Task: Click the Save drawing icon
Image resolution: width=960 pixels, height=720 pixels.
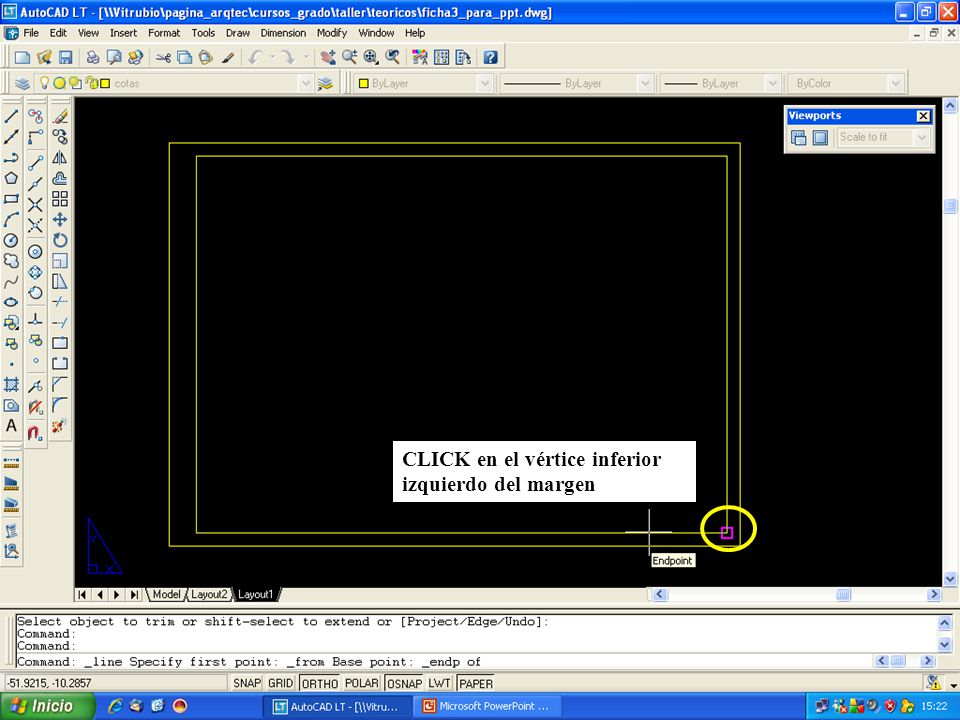Action: [x=66, y=58]
